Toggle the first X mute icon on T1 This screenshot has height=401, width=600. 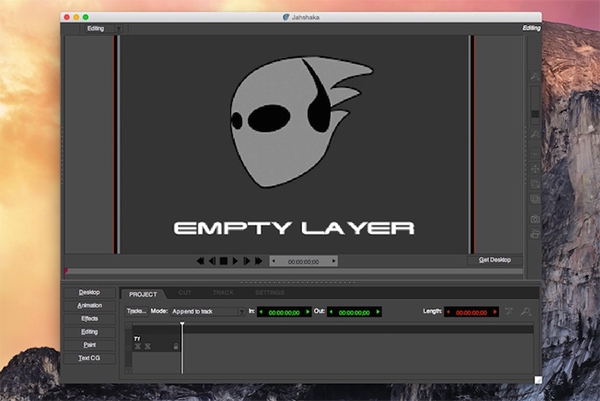click(x=138, y=346)
